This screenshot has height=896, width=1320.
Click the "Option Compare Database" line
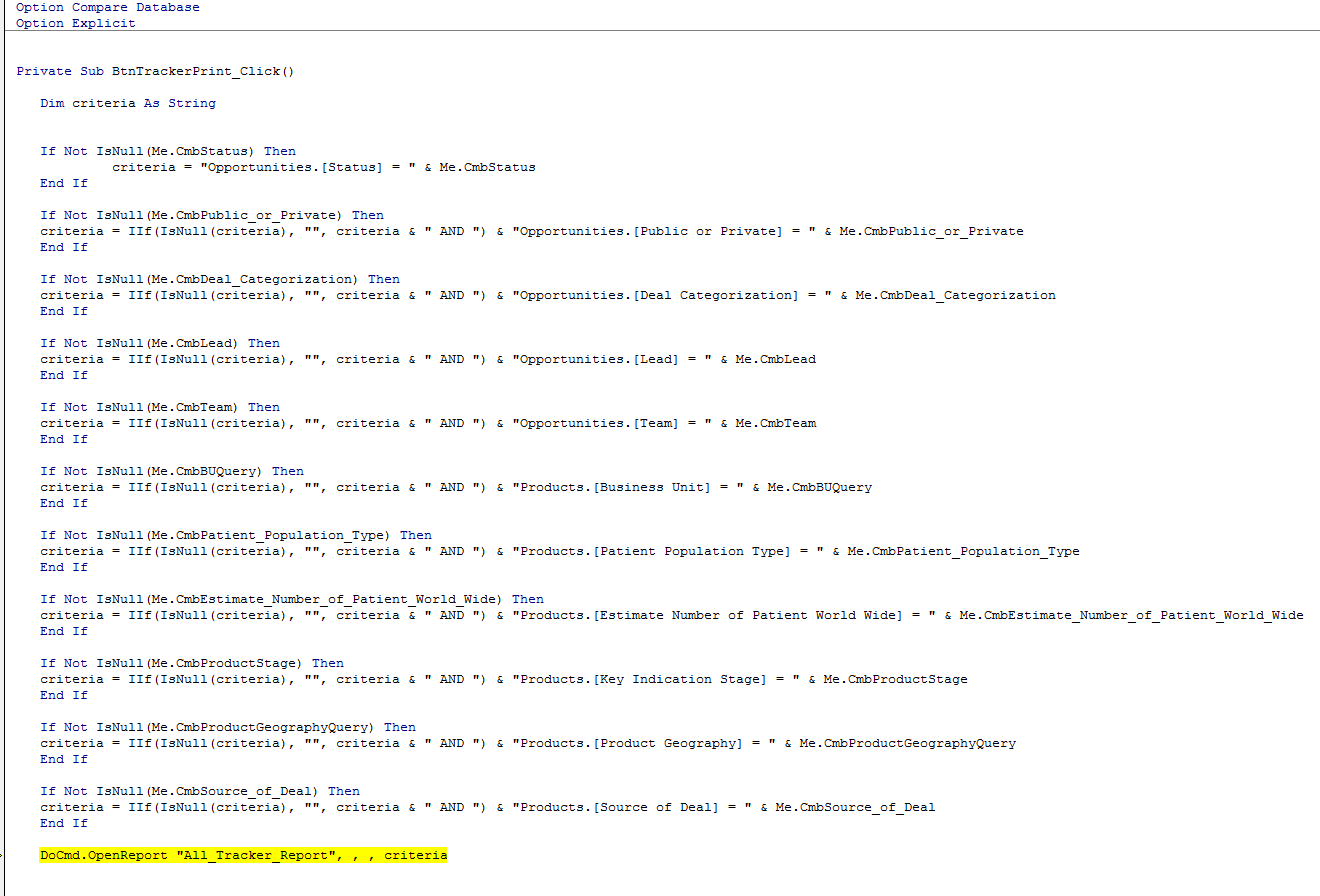[x=107, y=7]
